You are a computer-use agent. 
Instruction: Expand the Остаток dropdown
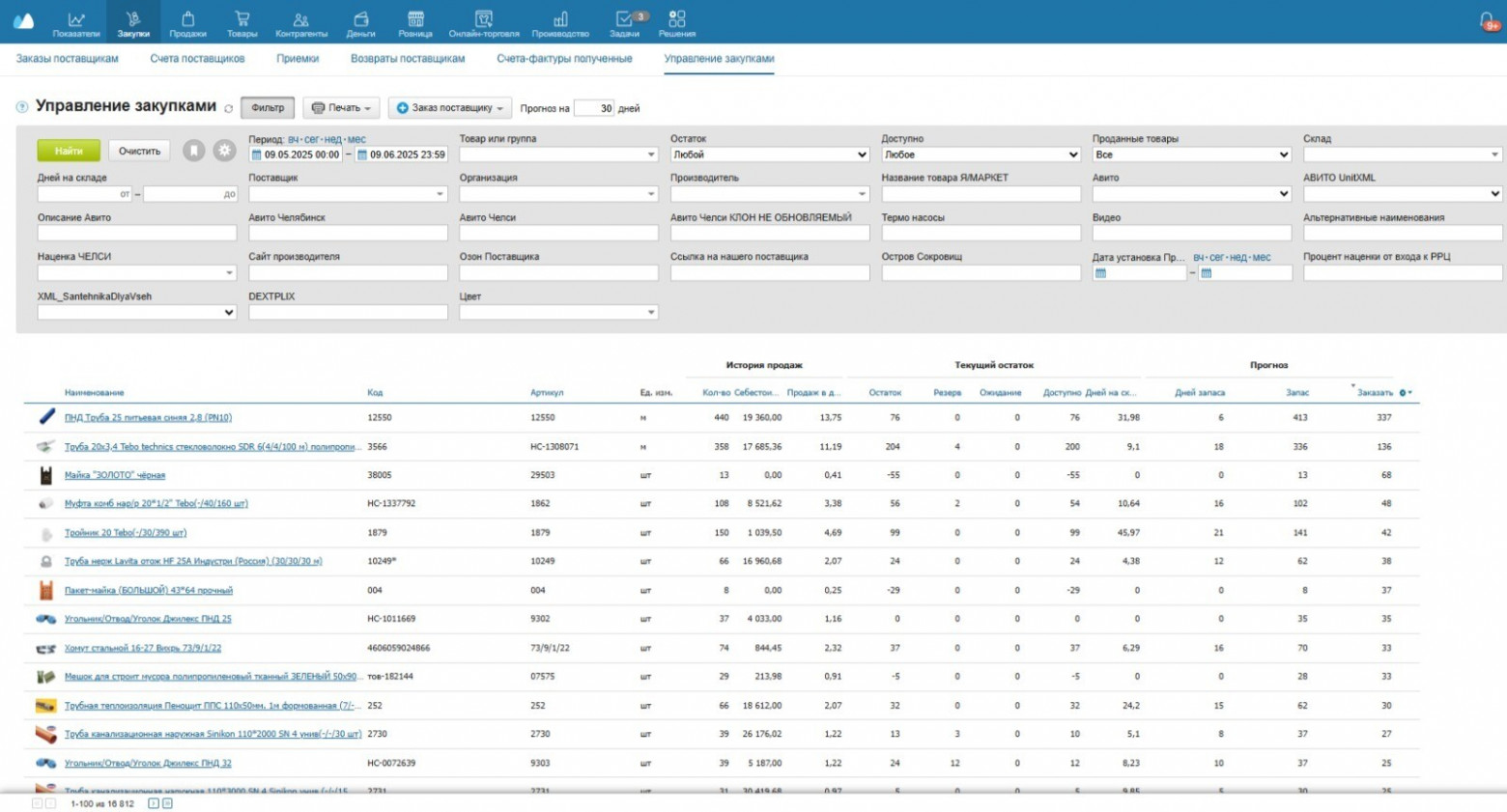tap(770, 154)
